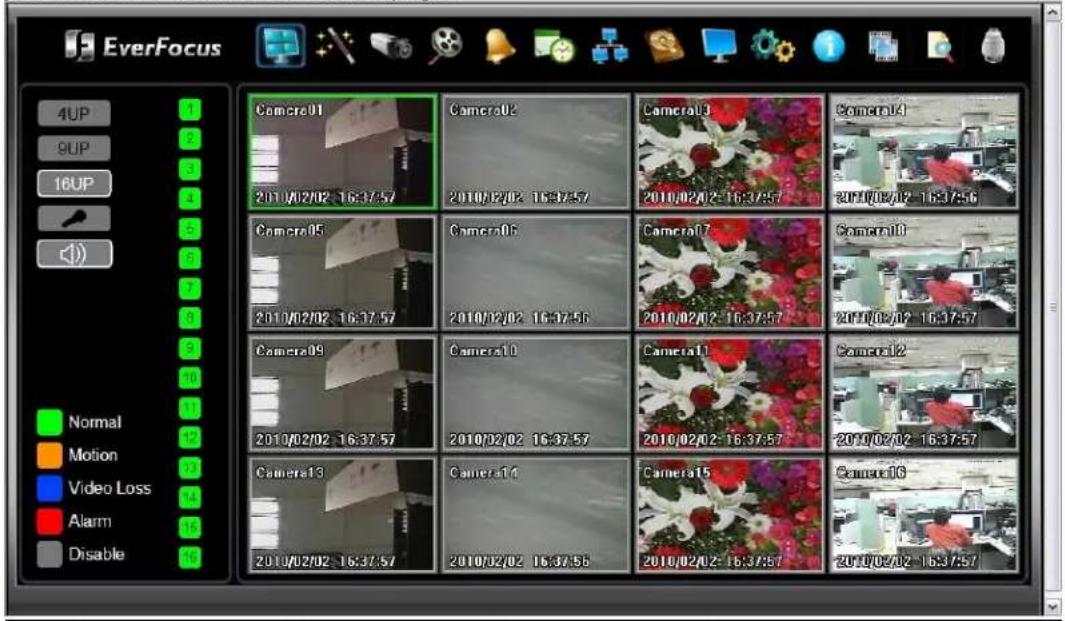The image size is (1065, 621).
Task: Launch the setup wizard wand icon
Action: click(x=336, y=46)
